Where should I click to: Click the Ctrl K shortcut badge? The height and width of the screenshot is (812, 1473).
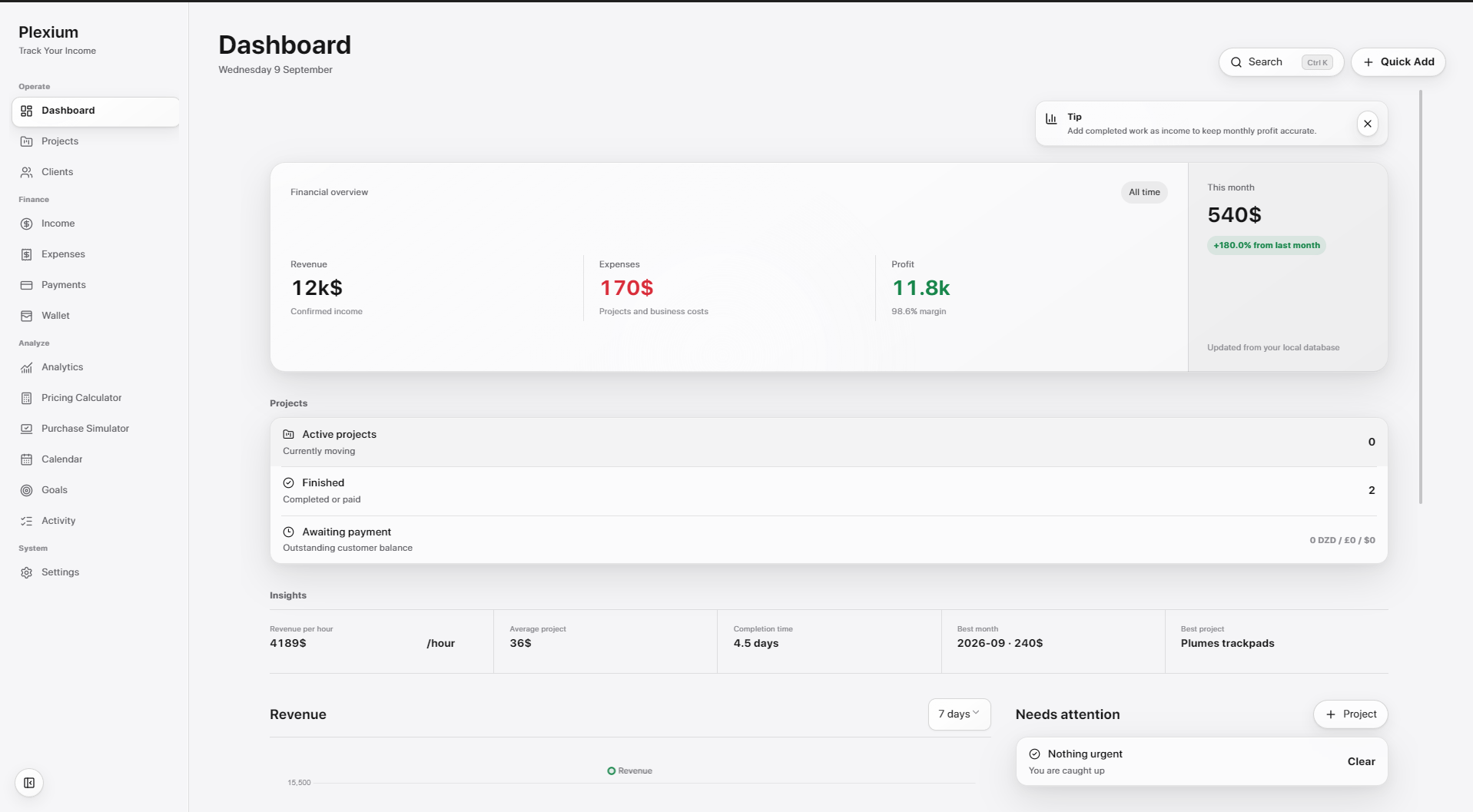point(1317,62)
